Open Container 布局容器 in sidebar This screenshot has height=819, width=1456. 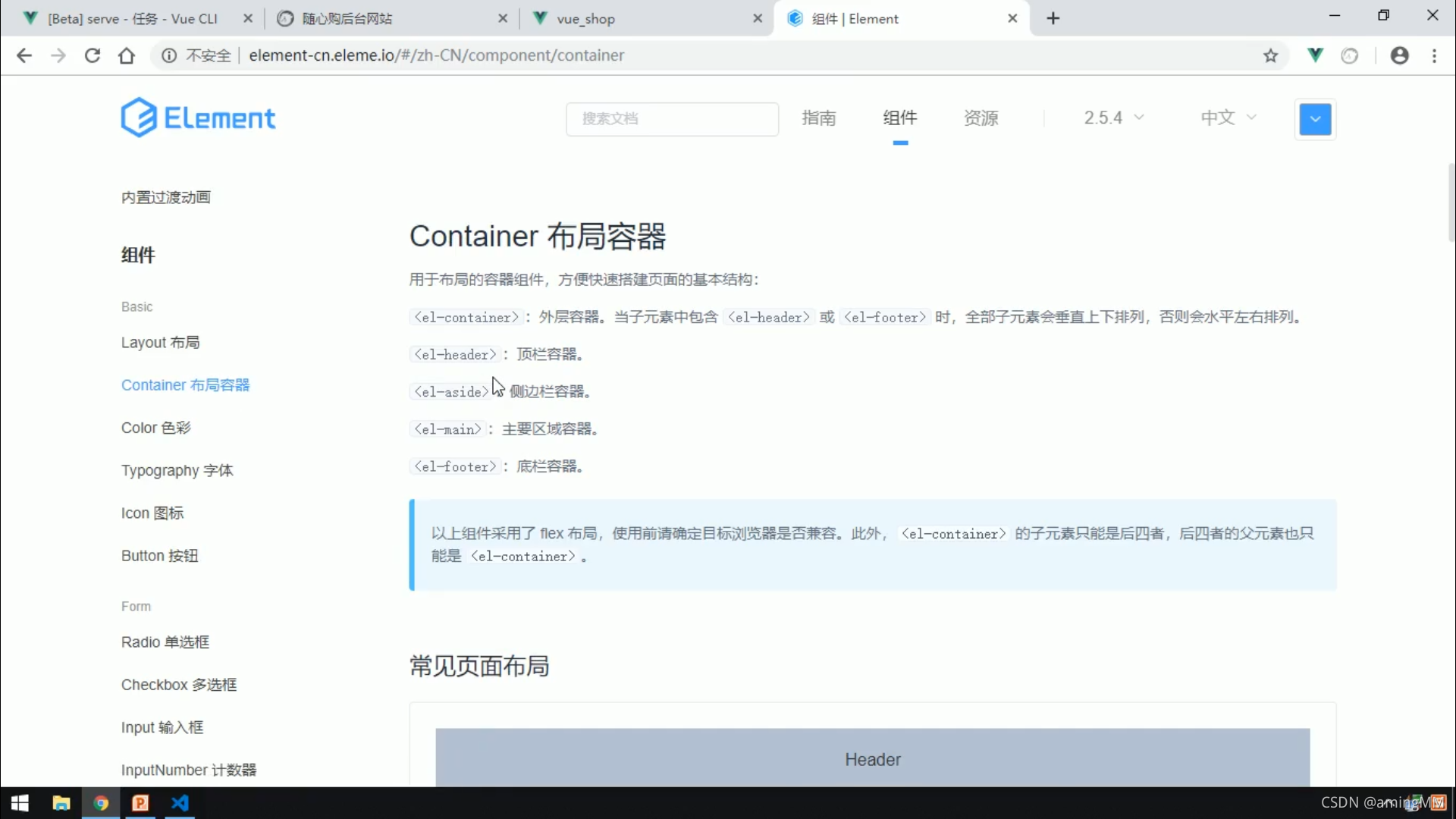[186, 384]
